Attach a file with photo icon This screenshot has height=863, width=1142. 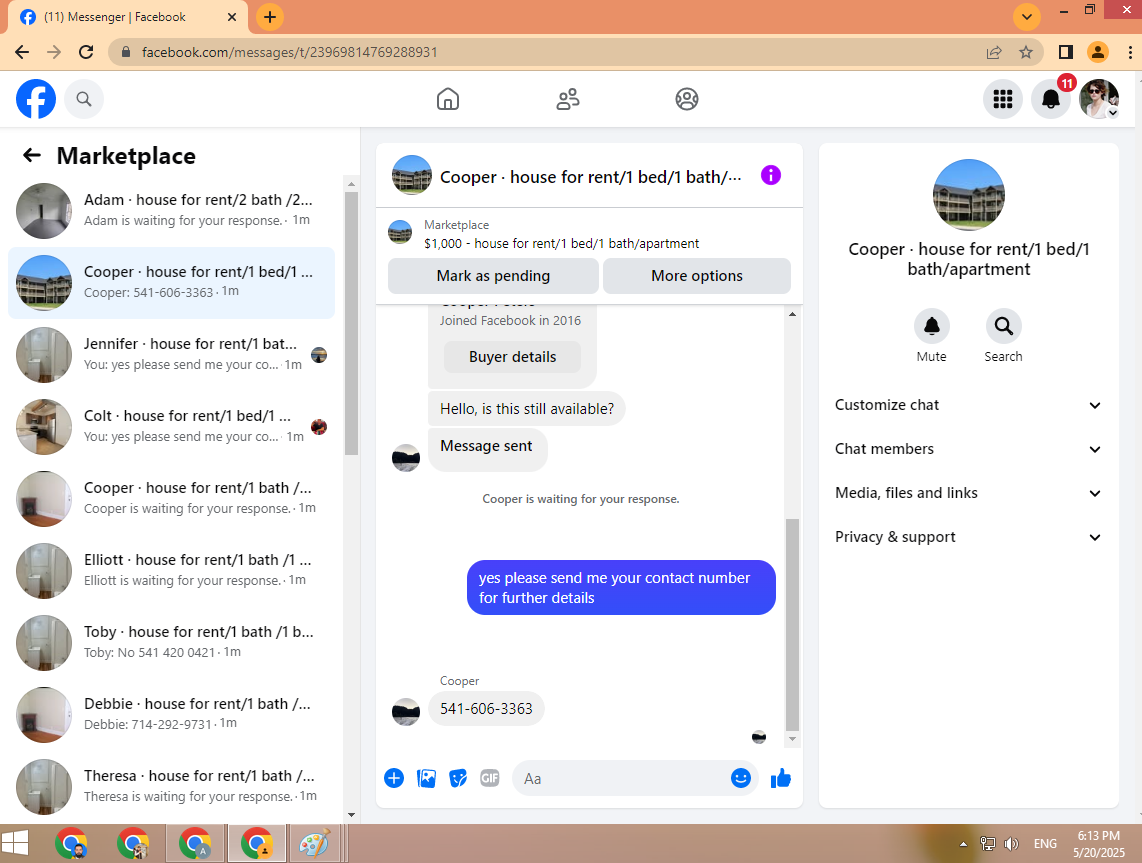(426, 779)
